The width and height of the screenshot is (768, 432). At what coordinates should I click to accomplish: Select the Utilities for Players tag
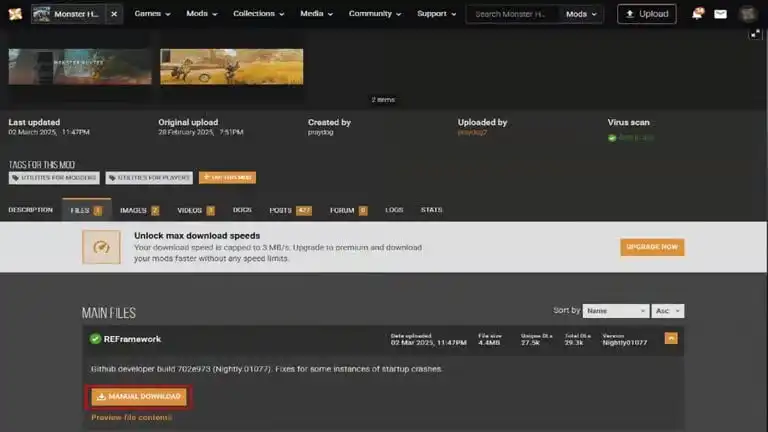tap(149, 178)
